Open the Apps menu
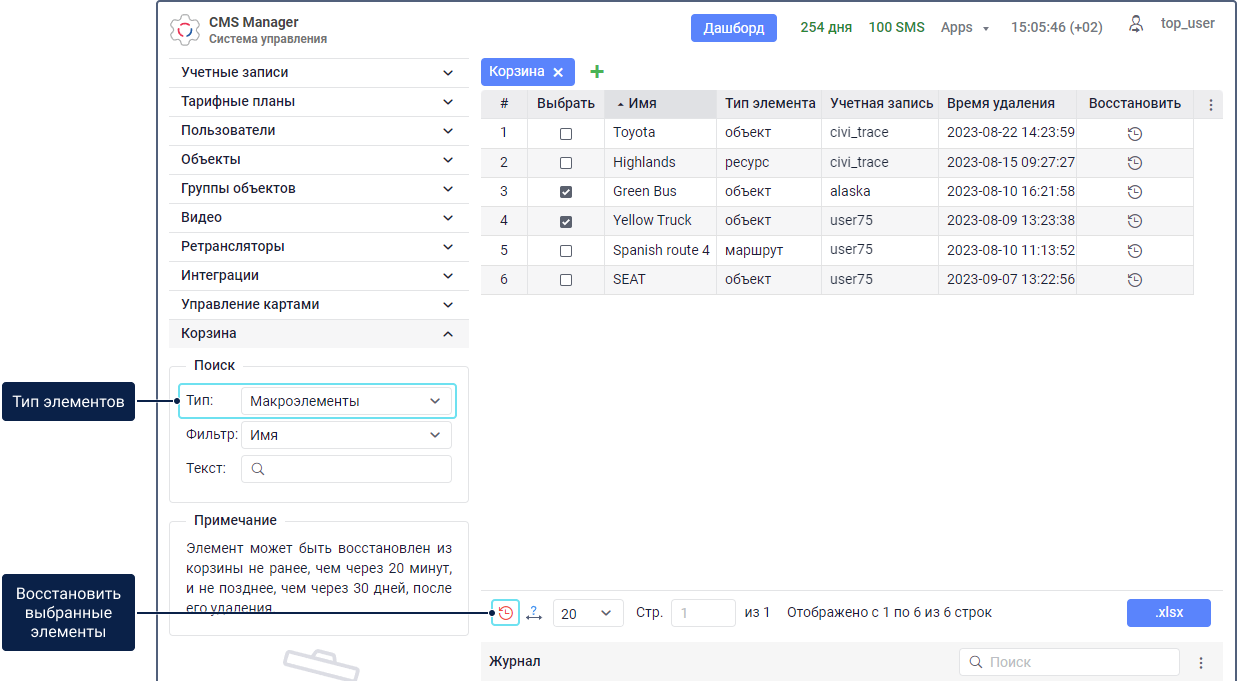Viewport: 1237px width, 681px height. 964,28
